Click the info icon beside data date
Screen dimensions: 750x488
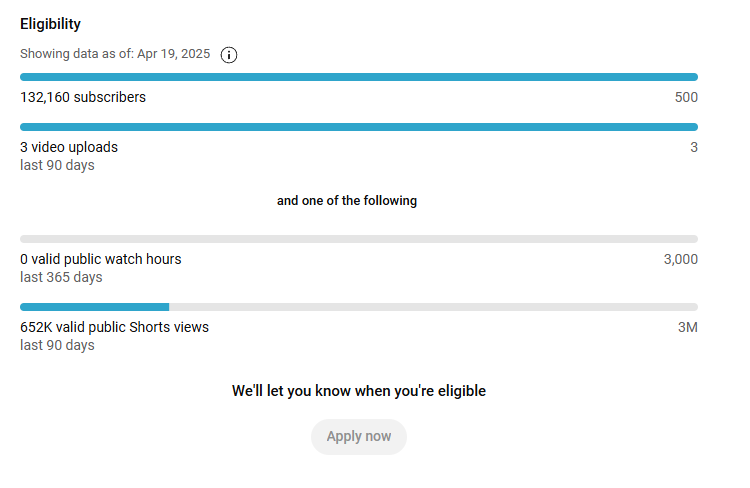click(x=229, y=55)
